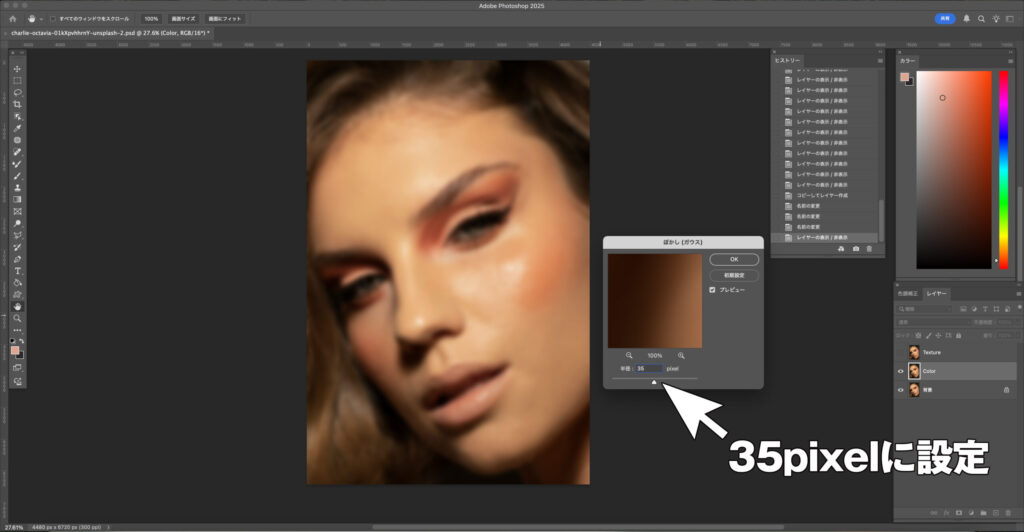Click the blue share button

tap(944, 19)
